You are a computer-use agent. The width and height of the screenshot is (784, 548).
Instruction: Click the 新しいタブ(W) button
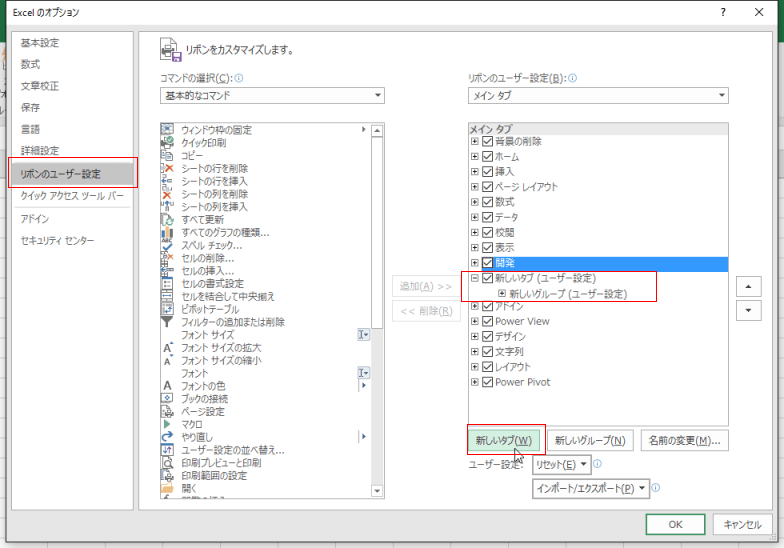tap(504, 440)
